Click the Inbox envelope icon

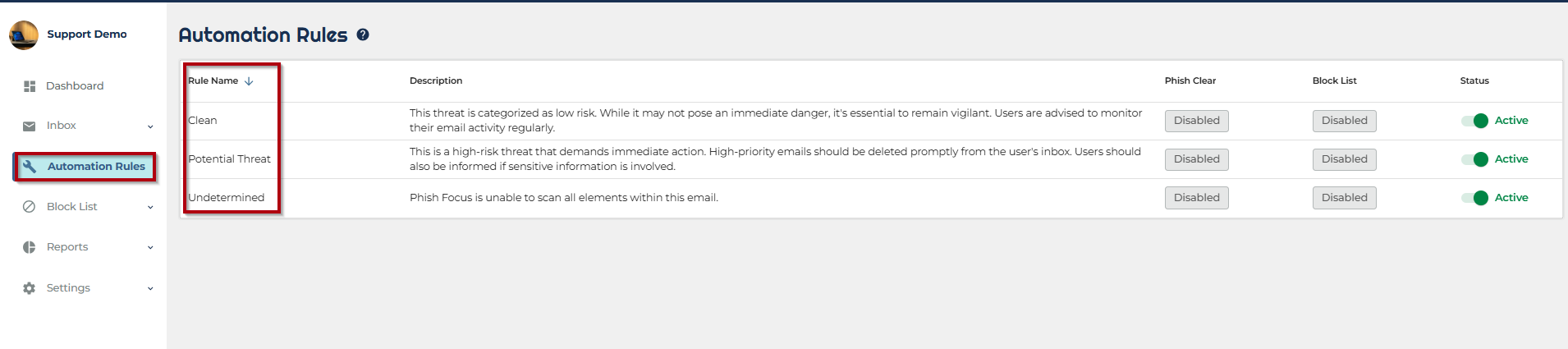[30, 126]
